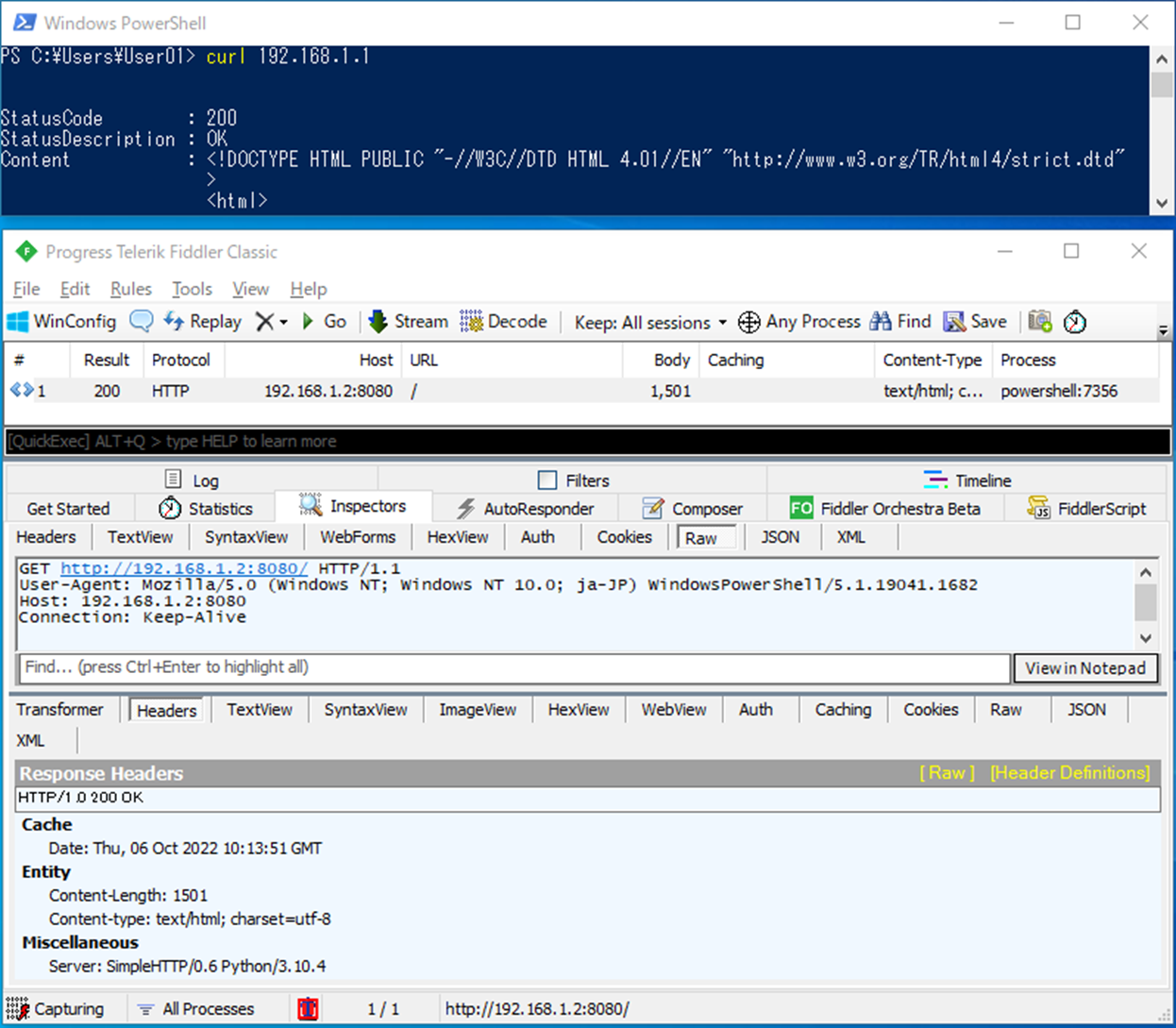This screenshot has width=1176, height=1028.
Task: Open the Rules menu
Action: [130, 289]
